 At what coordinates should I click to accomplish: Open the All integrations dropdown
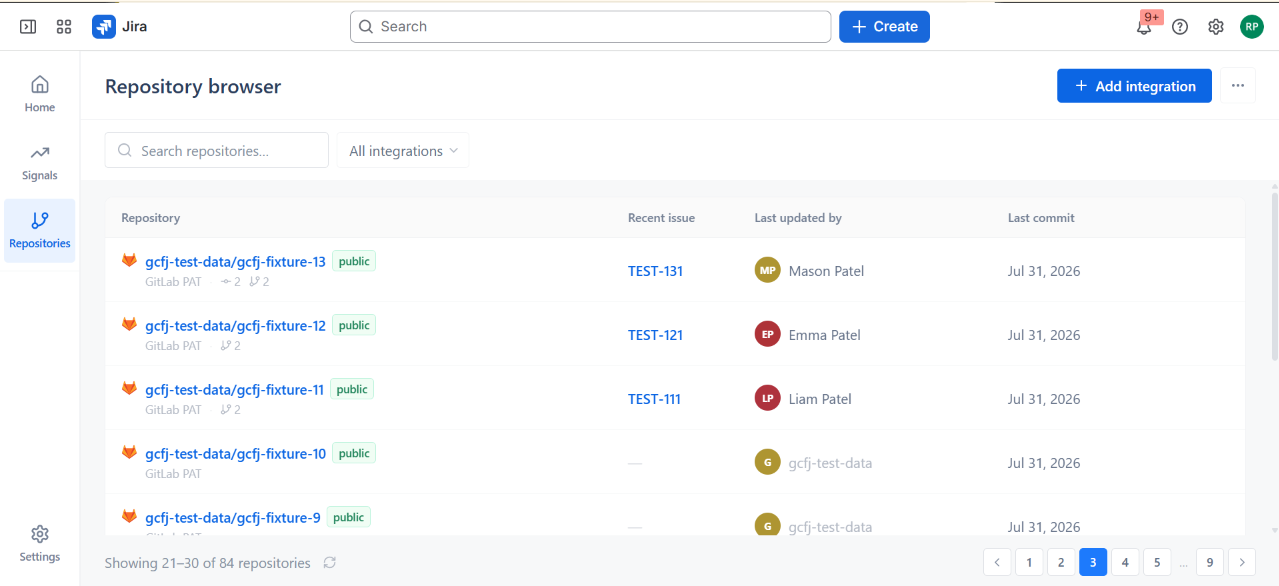point(403,151)
